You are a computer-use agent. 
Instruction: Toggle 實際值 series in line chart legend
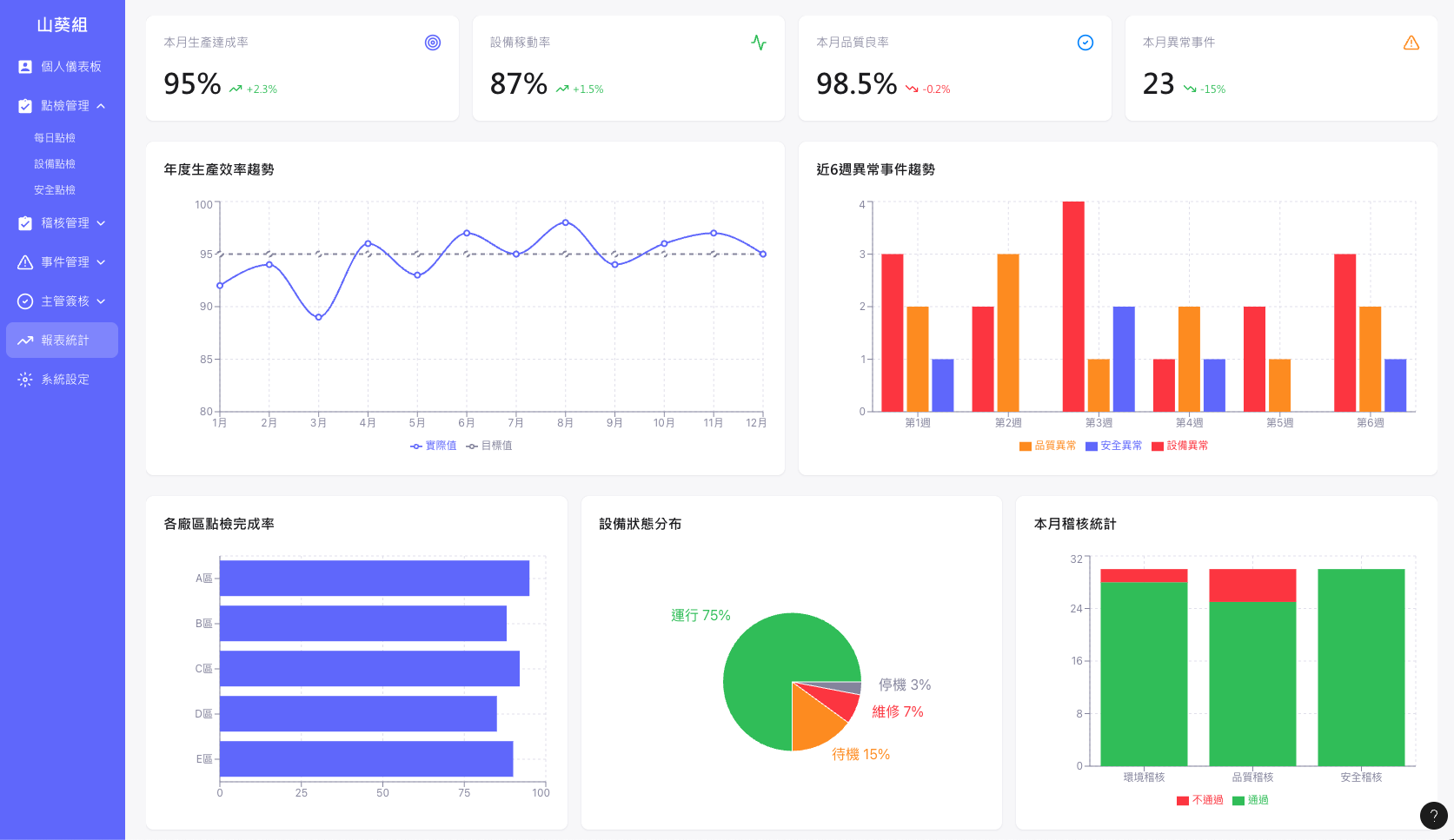[433, 446]
